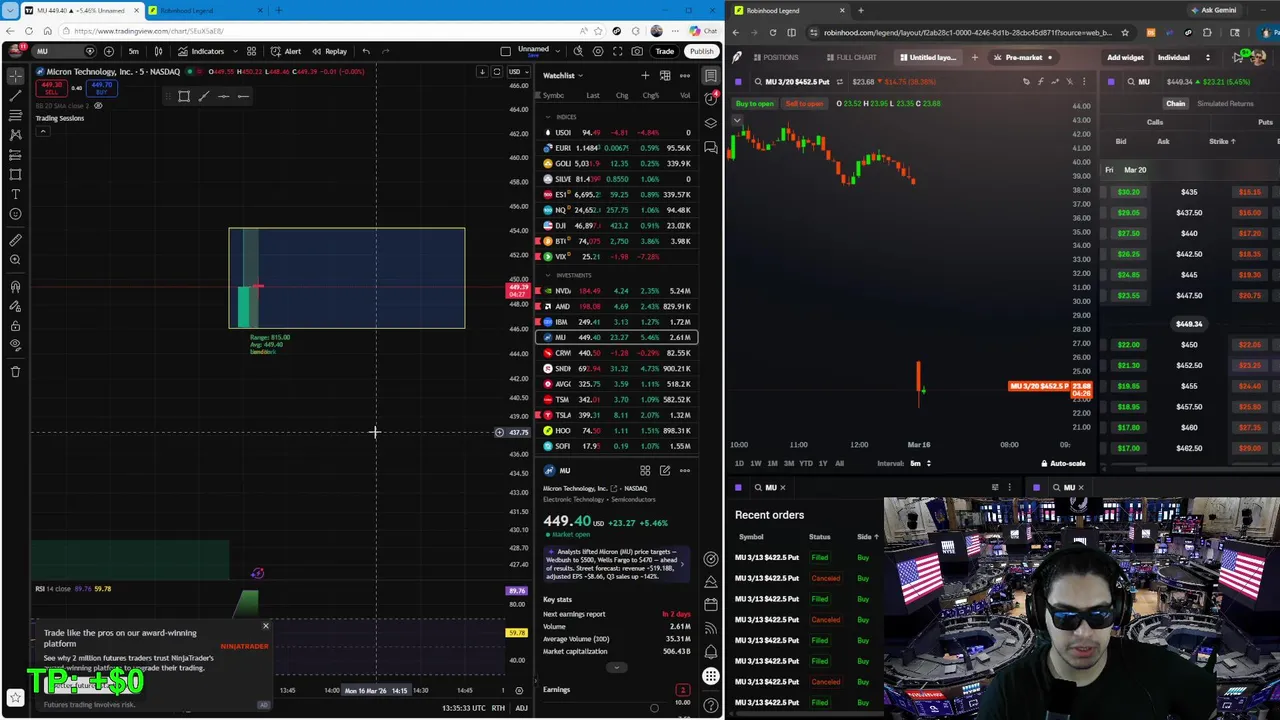
Task: Click the Trade button in TradingView
Action: pyautogui.click(x=665, y=51)
